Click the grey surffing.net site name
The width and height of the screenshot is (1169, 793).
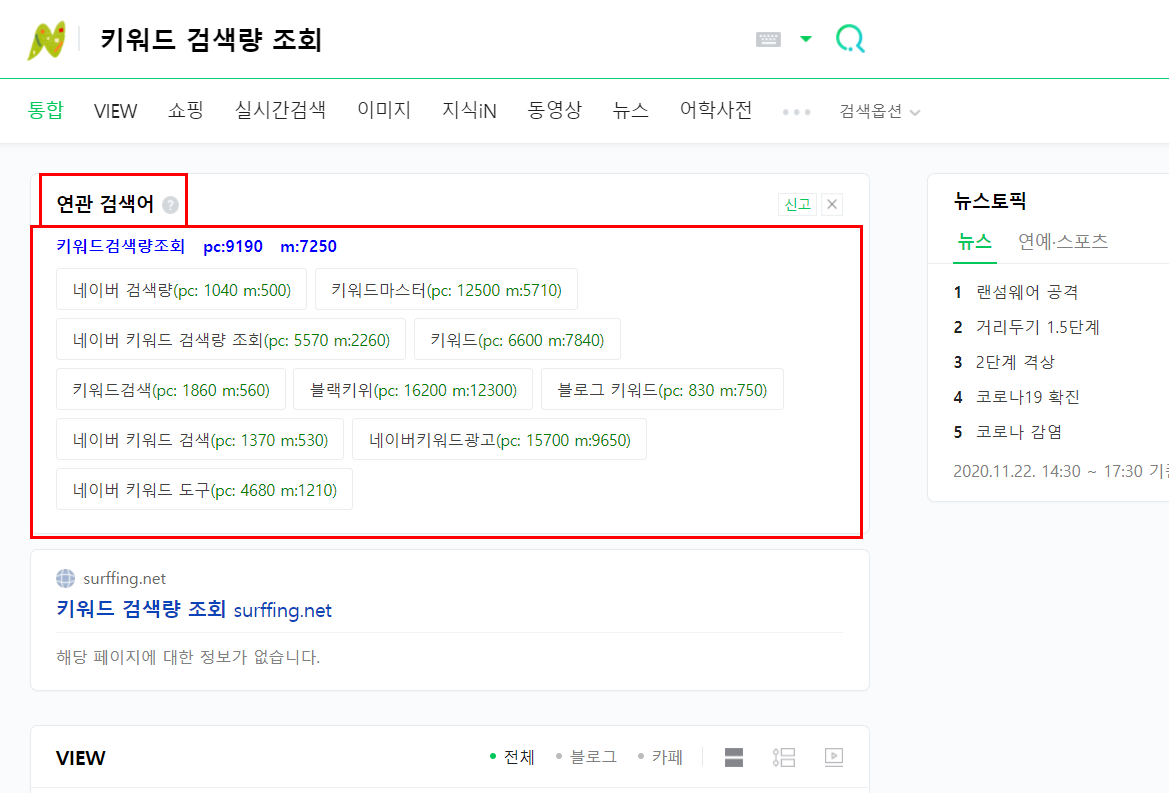pyautogui.click(x=125, y=578)
